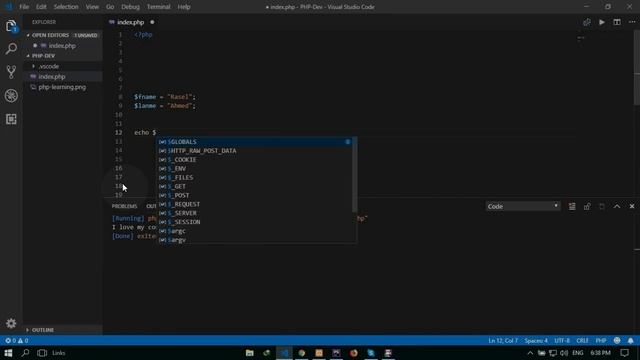Image resolution: width=640 pixels, height=360 pixels.
Task: Choose $GLOBALS from the suggestion list
Action: point(255,142)
